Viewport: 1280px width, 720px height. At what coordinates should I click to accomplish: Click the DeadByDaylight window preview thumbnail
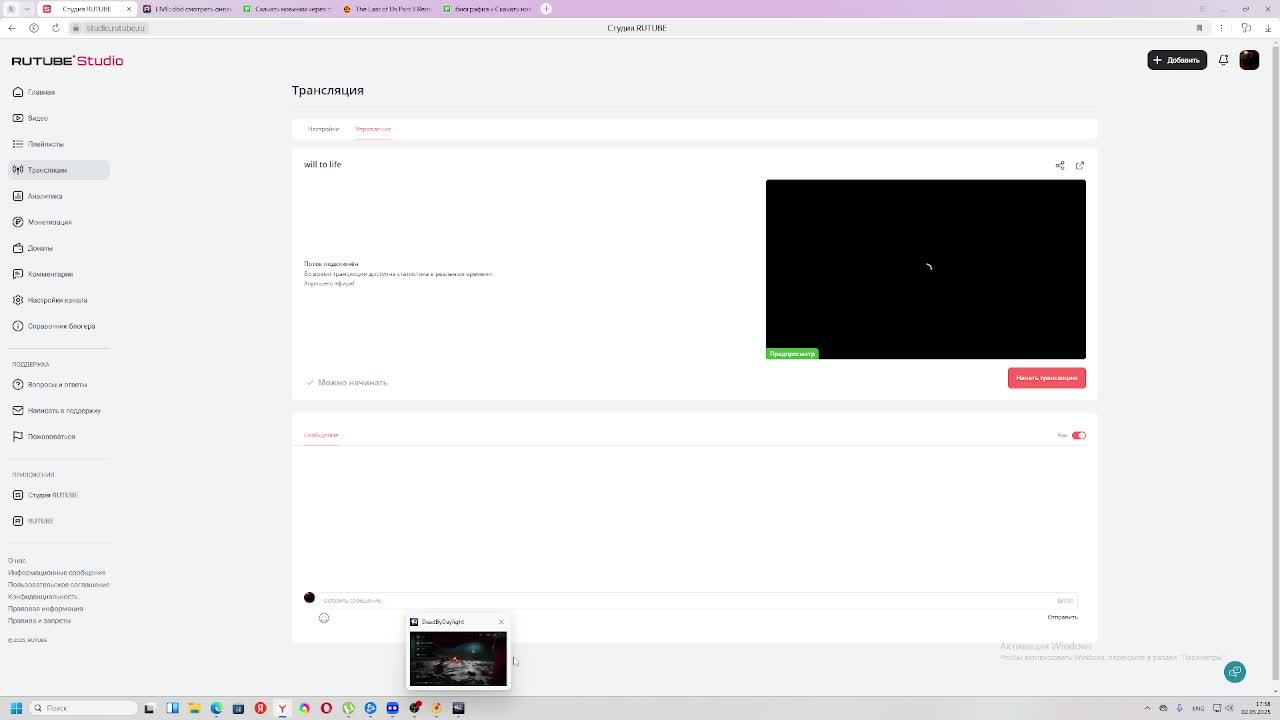tap(458, 658)
